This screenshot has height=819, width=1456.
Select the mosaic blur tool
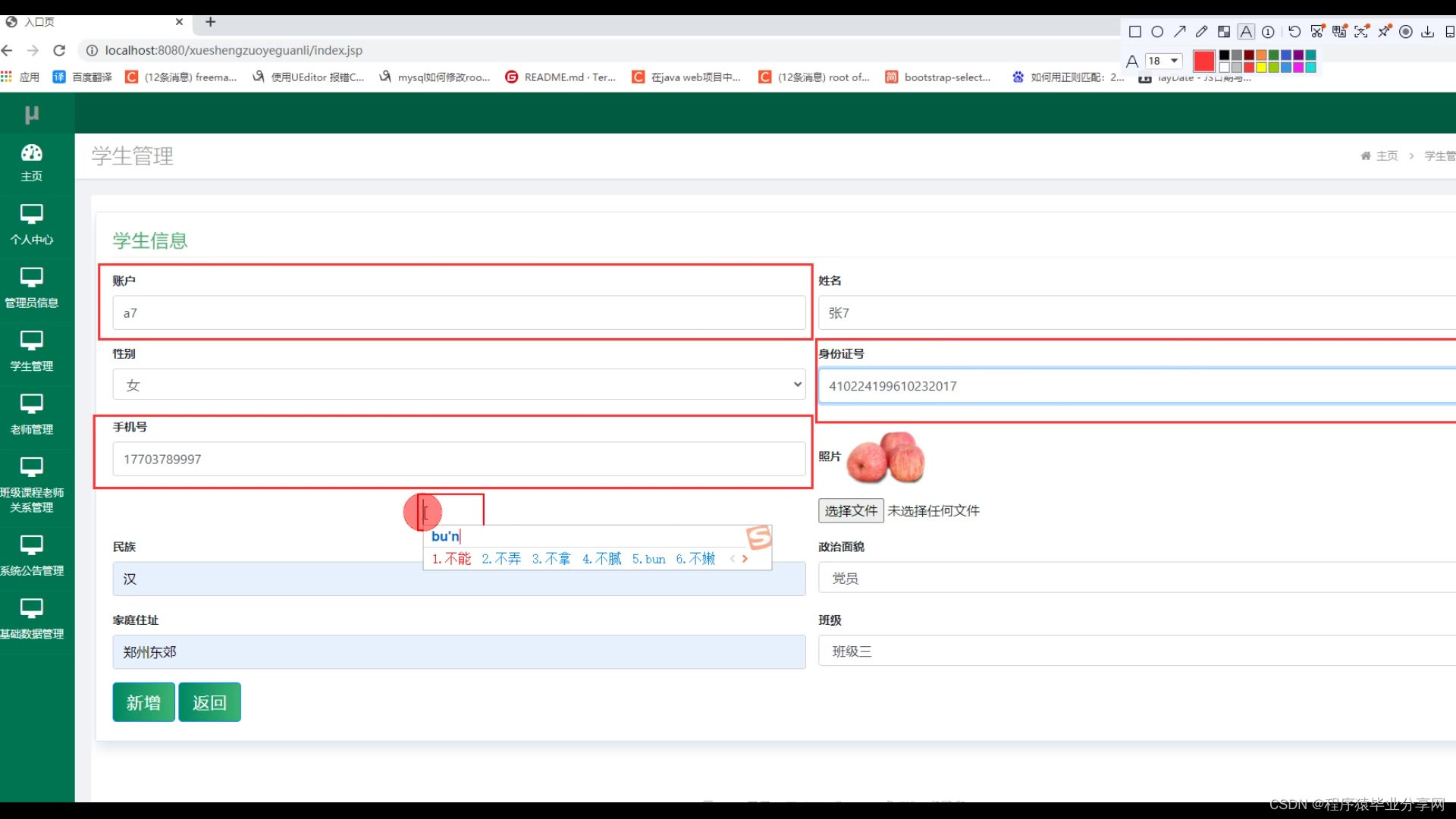click(1224, 32)
